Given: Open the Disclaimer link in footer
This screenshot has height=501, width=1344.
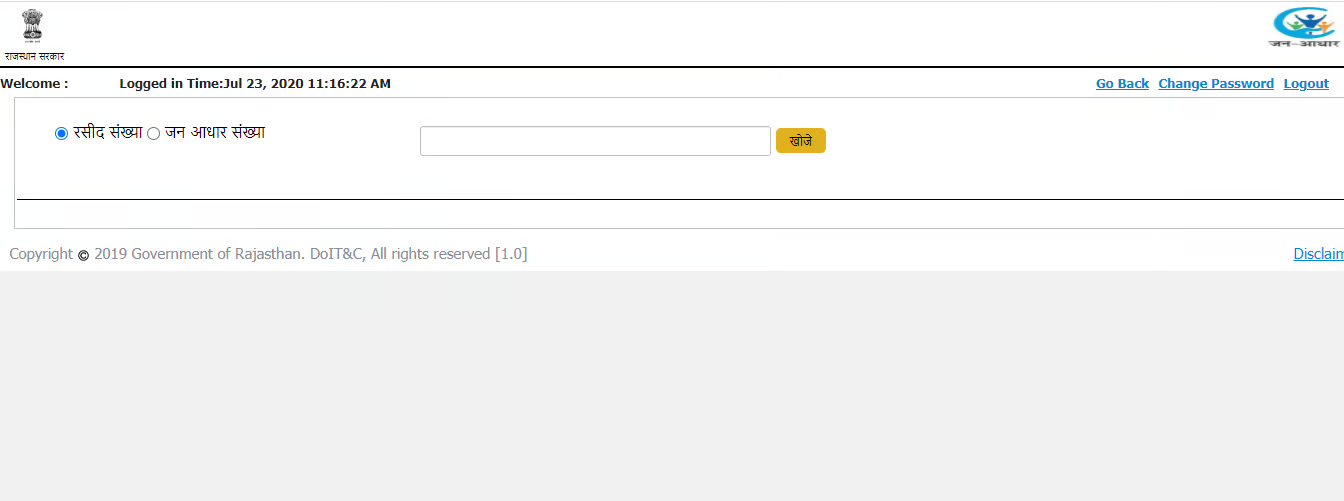Looking at the screenshot, I should [x=1318, y=254].
